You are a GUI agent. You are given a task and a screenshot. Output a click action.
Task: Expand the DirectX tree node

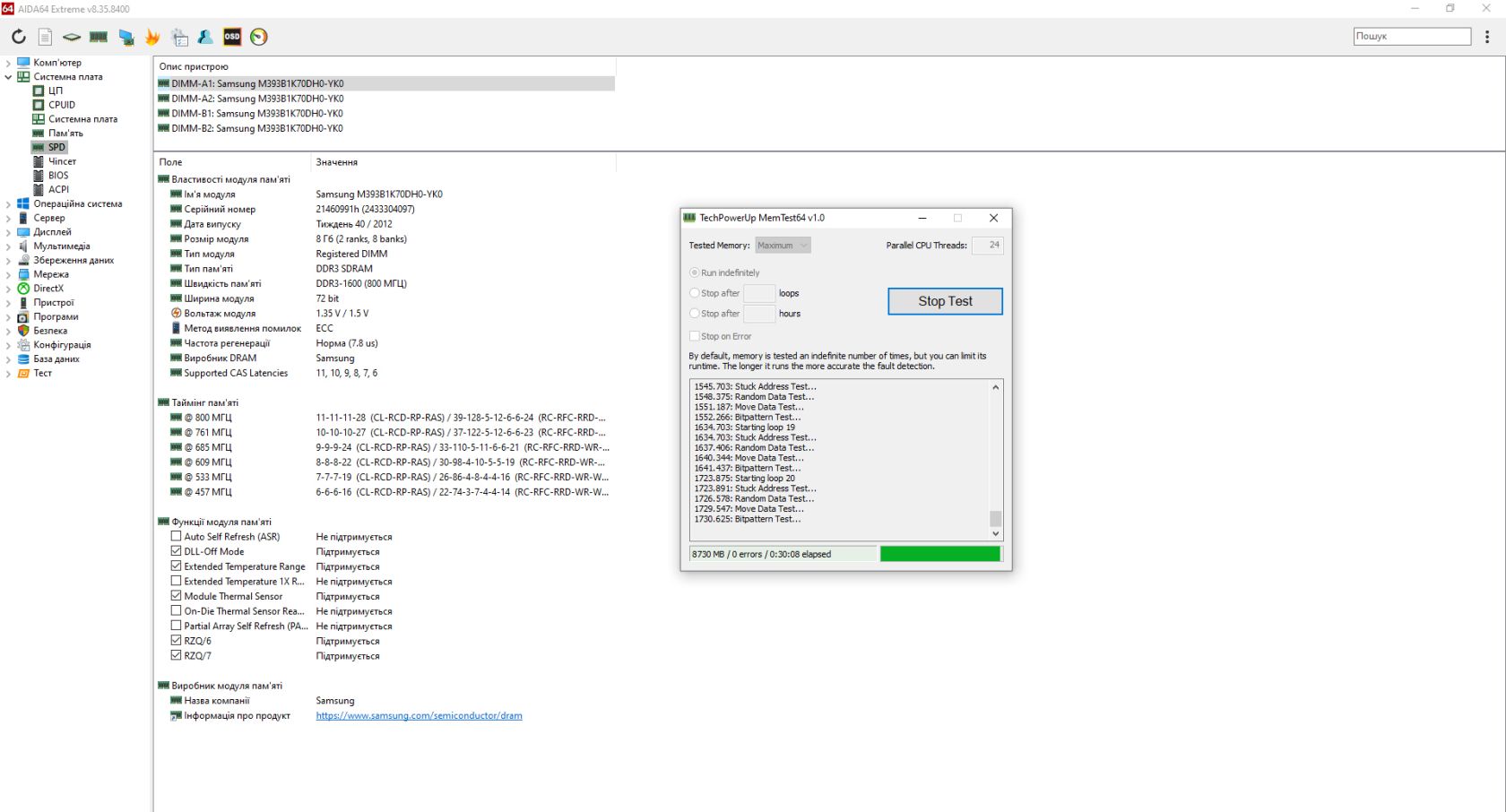pyautogui.click(x=8, y=289)
